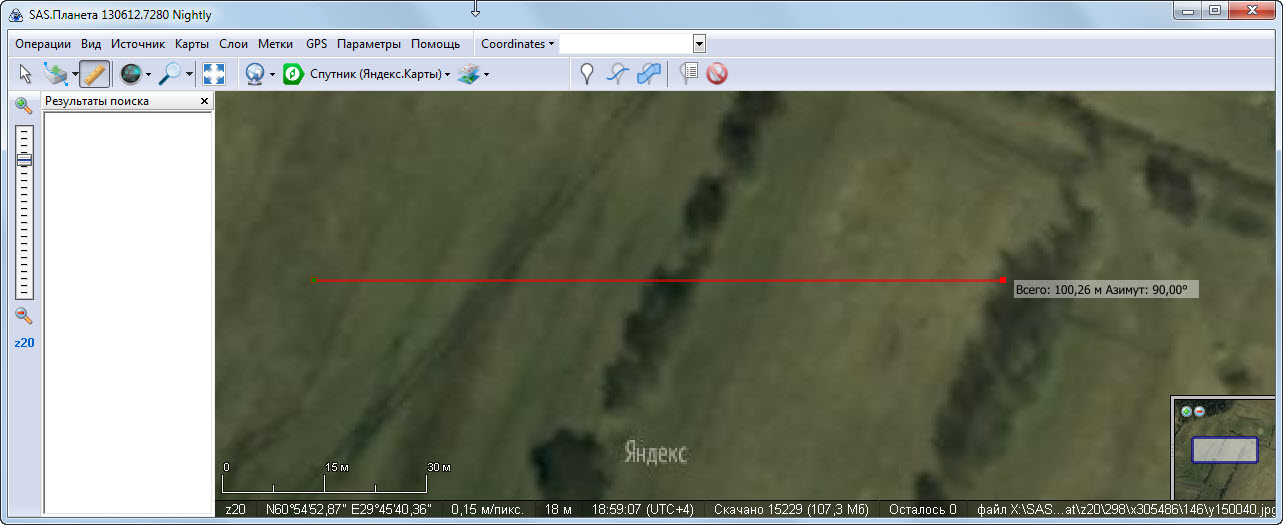Click the add path tool icon
Viewport: 1283px width, 525px height.
[618, 74]
